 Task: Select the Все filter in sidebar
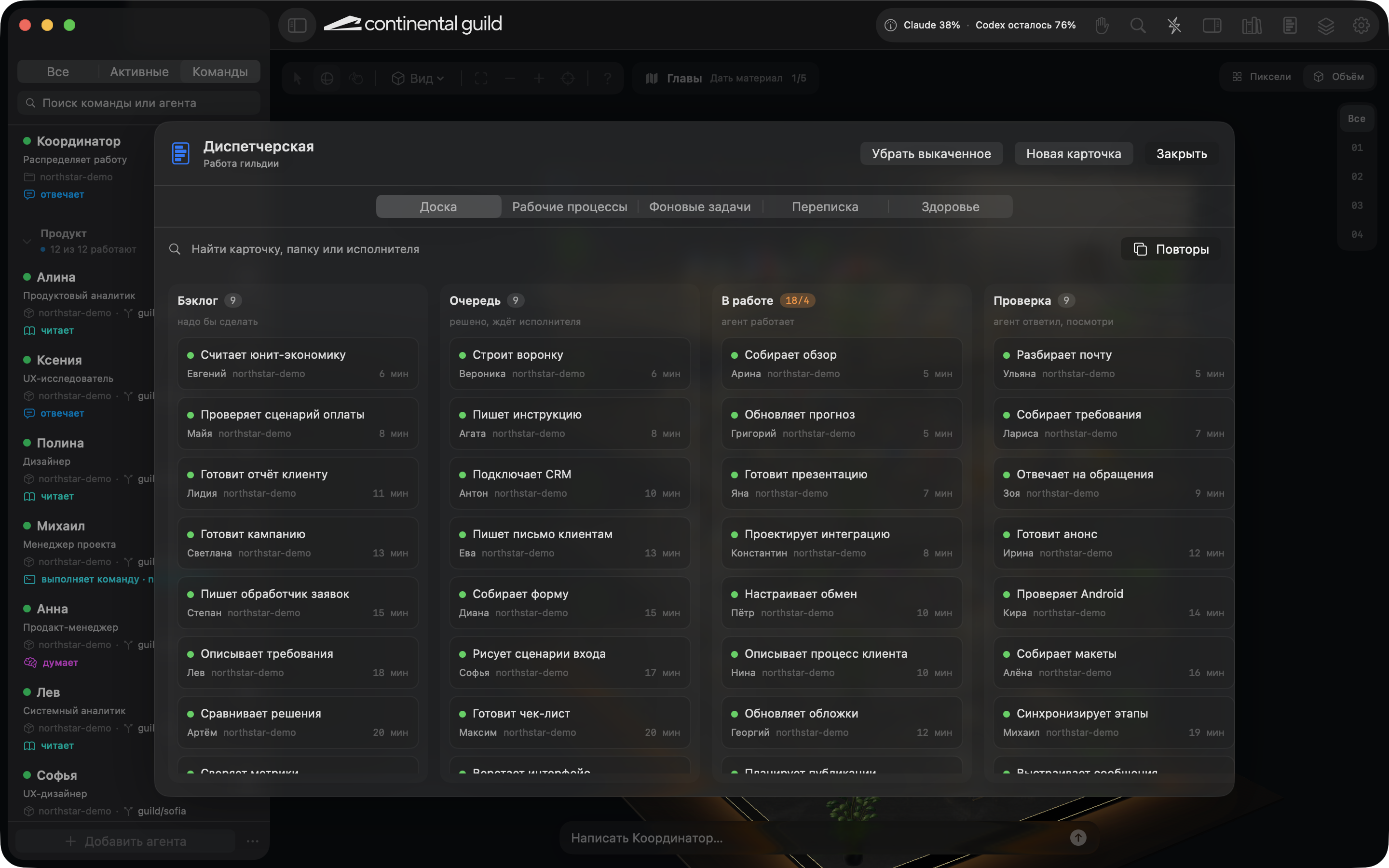click(x=58, y=72)
